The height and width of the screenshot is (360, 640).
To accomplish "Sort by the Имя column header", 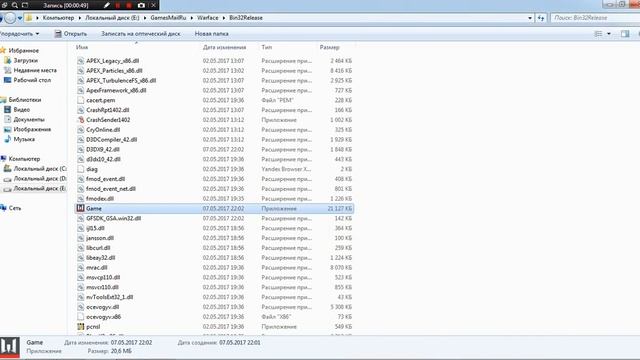I will pyautogui.click(x=82, y=47).
